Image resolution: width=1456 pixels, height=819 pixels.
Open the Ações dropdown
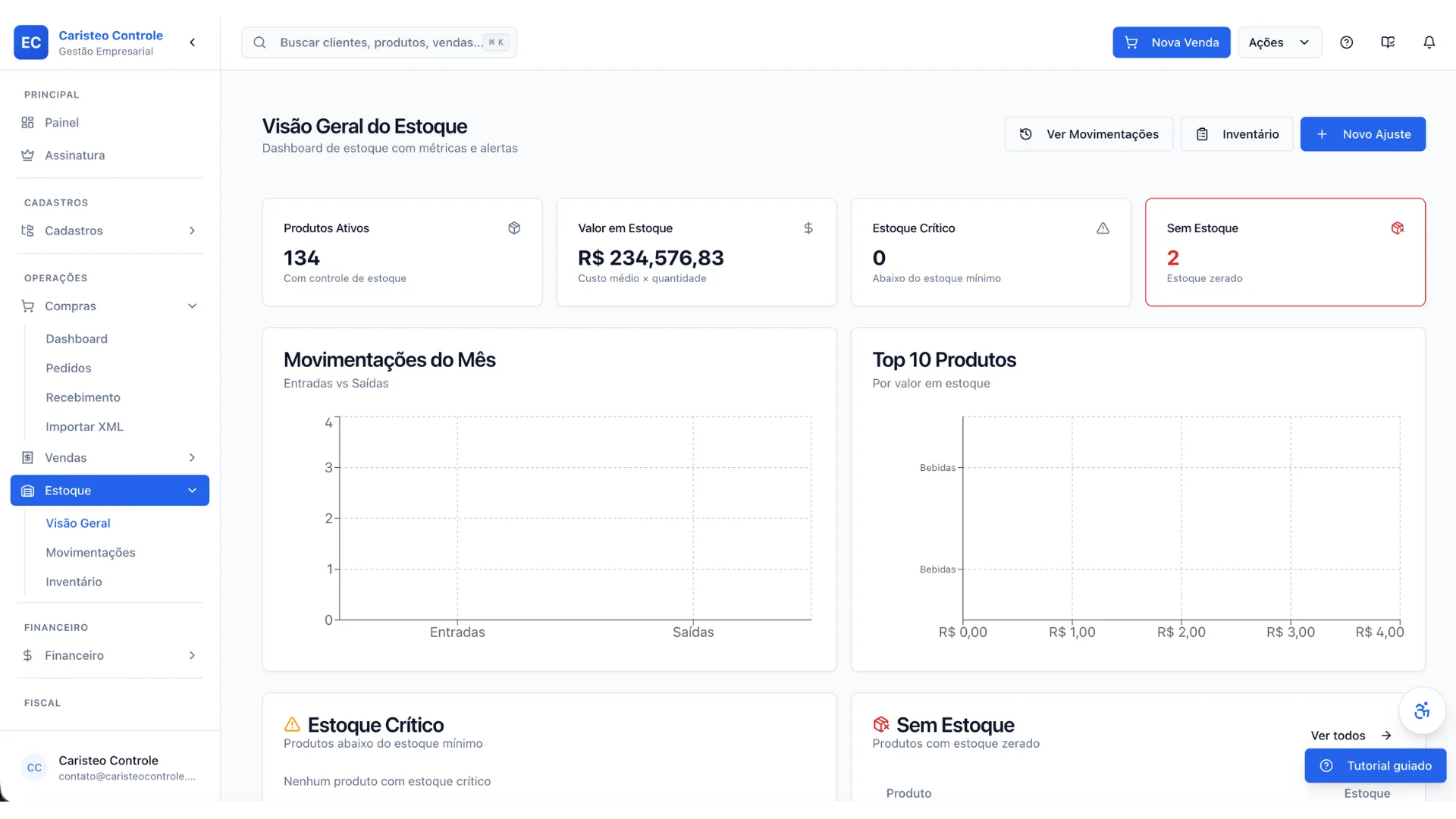[x=1279, y=42]
